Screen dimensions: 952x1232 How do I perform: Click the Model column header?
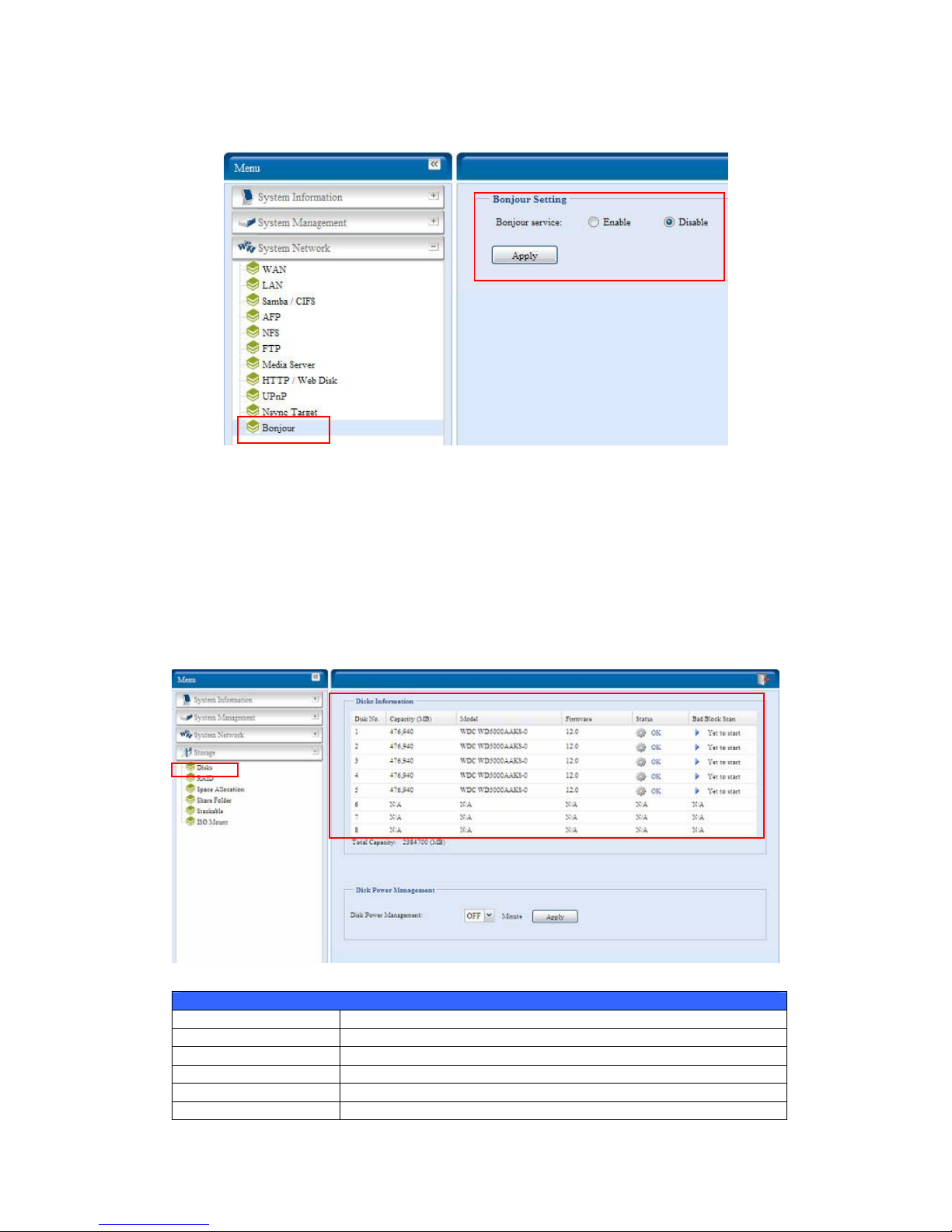(469, 719)
